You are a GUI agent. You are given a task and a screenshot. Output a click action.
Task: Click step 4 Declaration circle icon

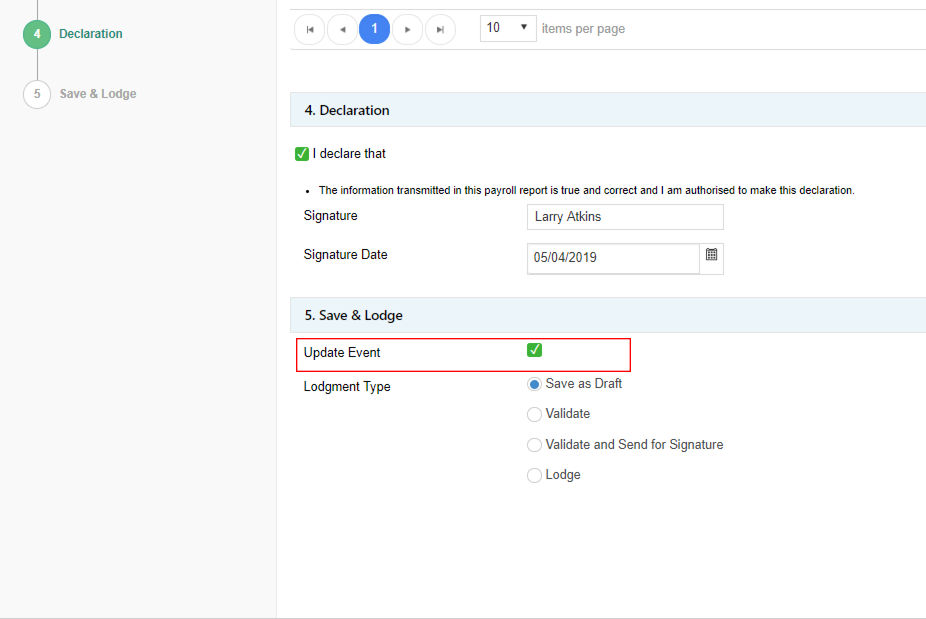tap(37, 34)
